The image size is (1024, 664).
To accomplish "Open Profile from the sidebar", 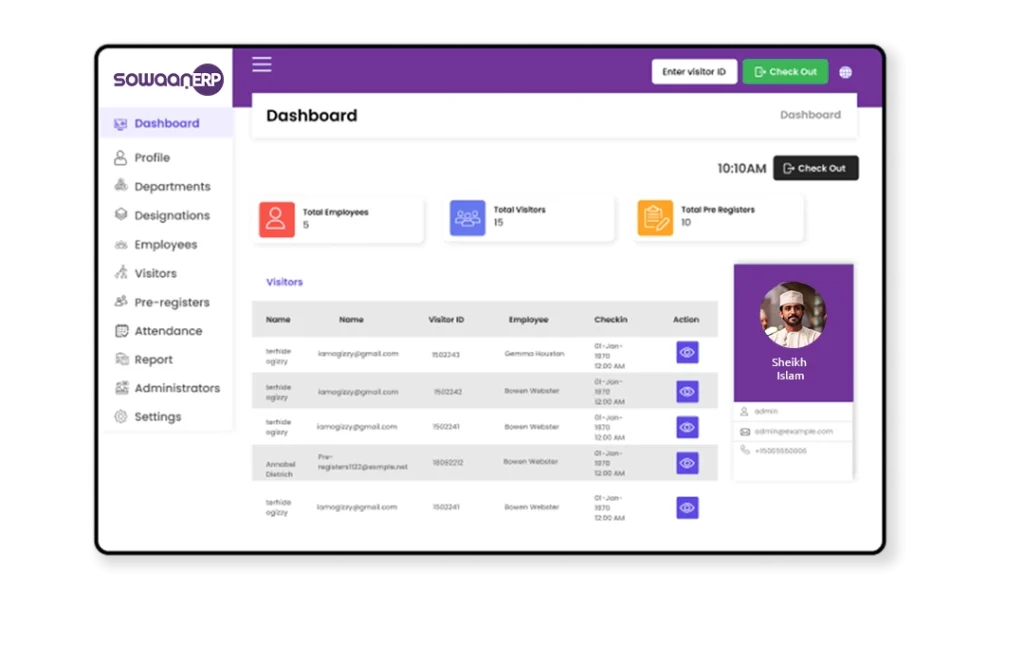I will click(152, 158).
